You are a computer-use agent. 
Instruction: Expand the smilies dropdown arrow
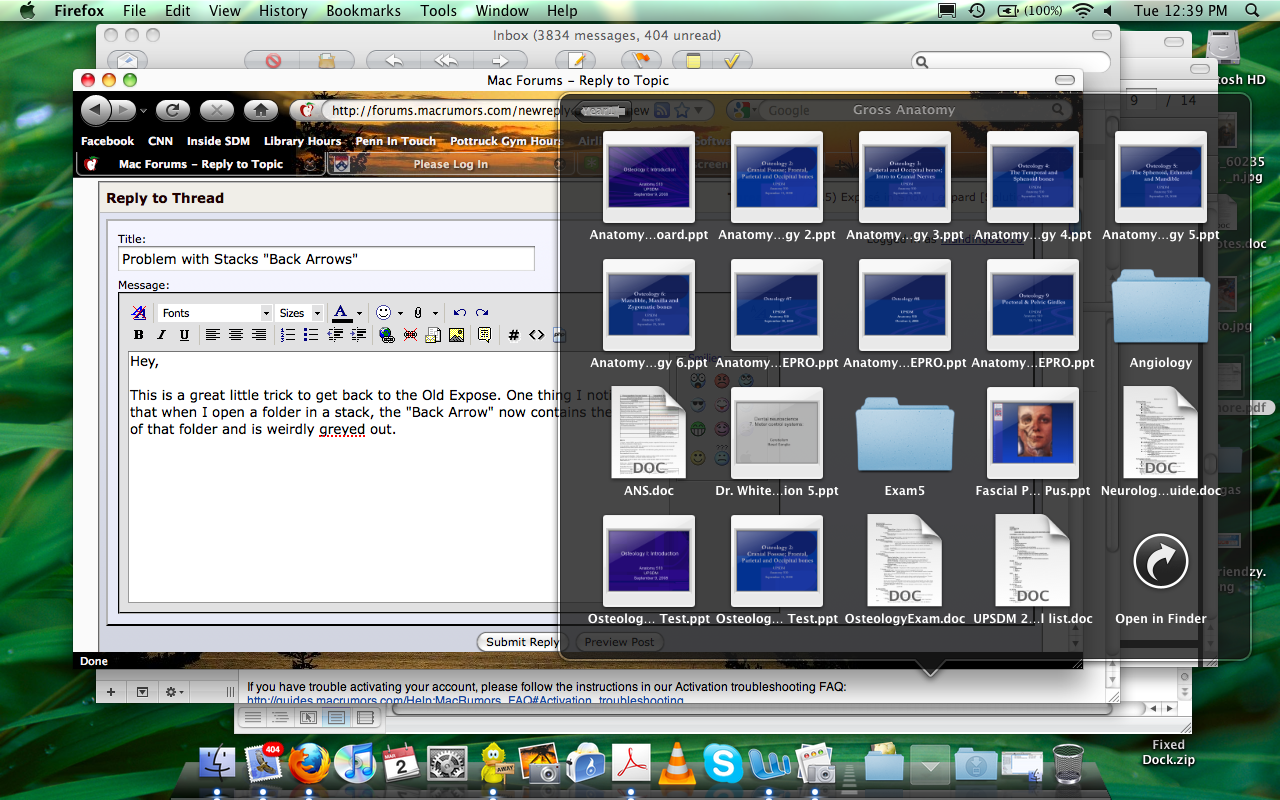pos(400,313)
